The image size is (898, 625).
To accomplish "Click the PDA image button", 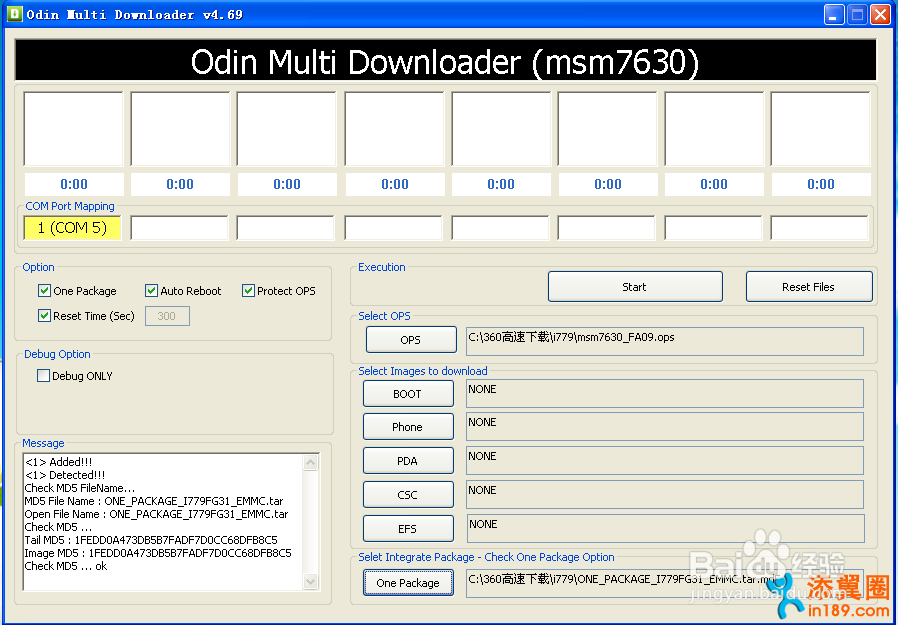I will pyautogui.click(x=408, y=461).
